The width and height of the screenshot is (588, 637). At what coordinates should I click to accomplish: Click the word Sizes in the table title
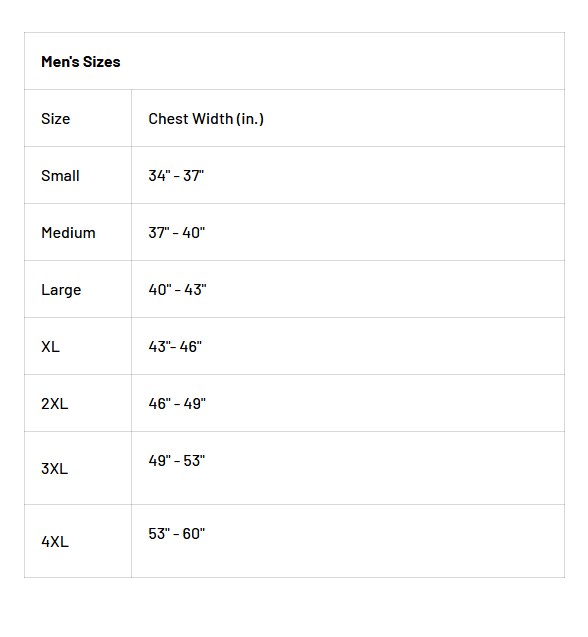click(x=102, y=62)
